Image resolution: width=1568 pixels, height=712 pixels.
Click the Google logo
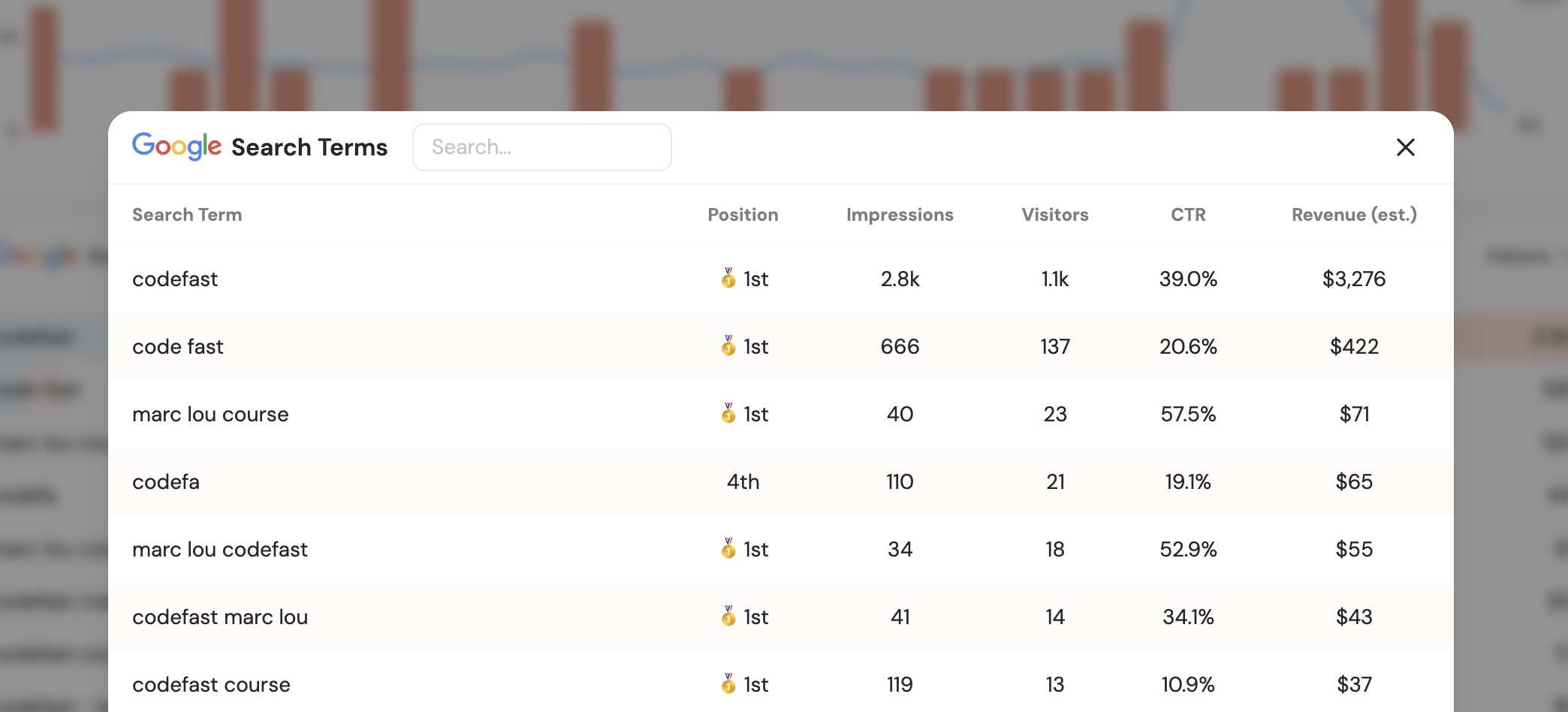pyautogui.click(x=176, y=146)
